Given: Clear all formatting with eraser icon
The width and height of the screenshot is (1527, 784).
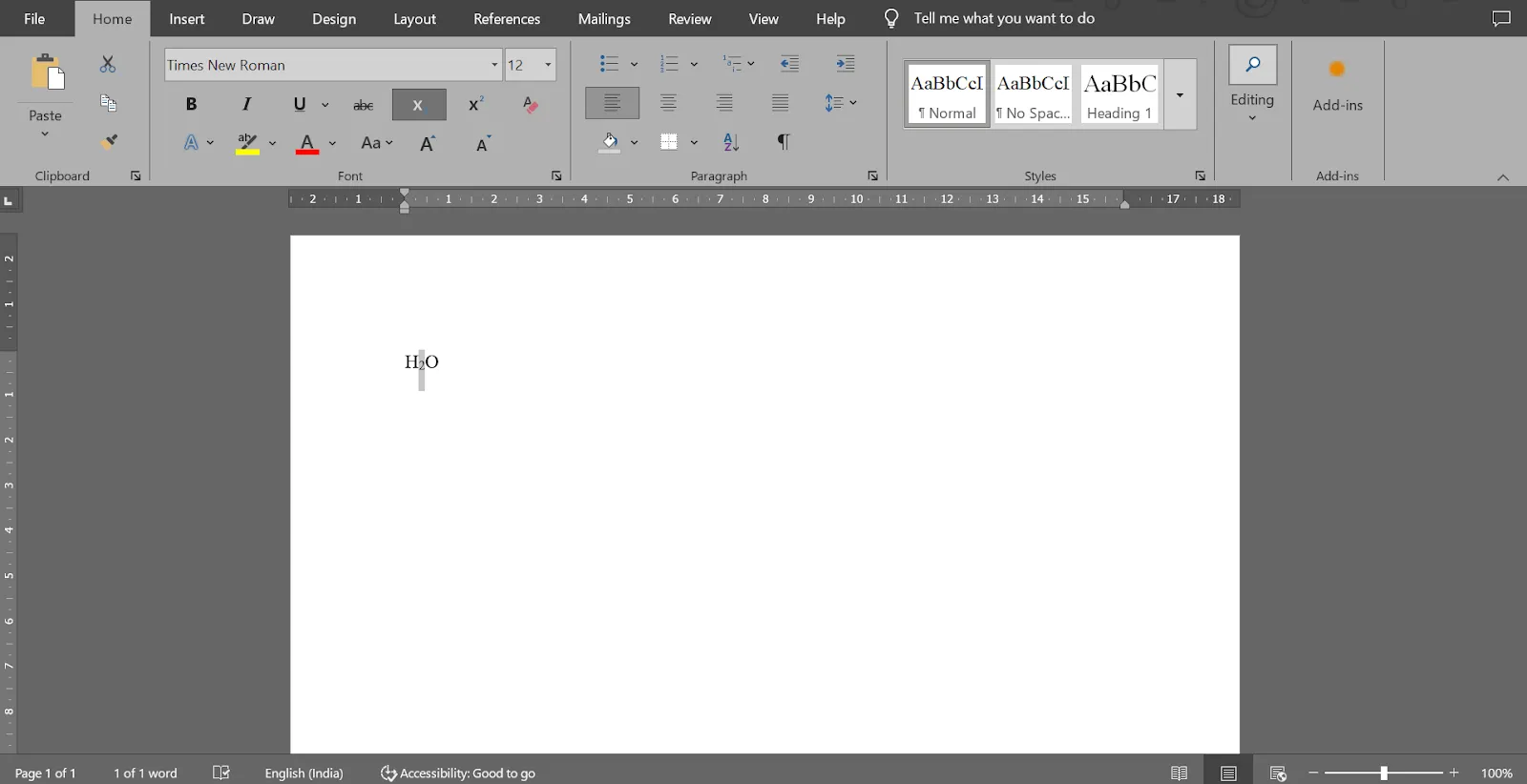Looking at the screenshot, I should tap(531, 105).
